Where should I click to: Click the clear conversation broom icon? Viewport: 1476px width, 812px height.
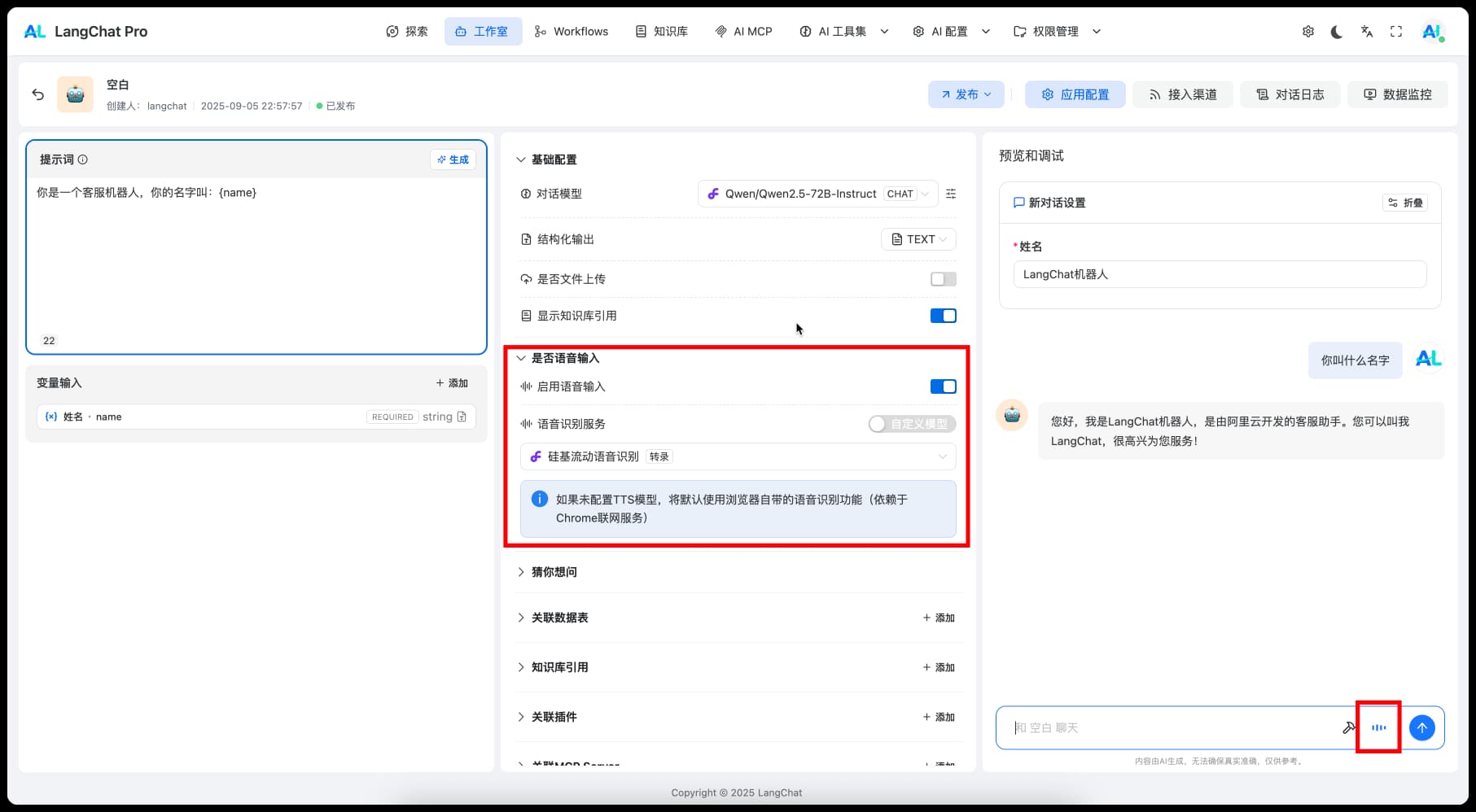(1348, 727)
